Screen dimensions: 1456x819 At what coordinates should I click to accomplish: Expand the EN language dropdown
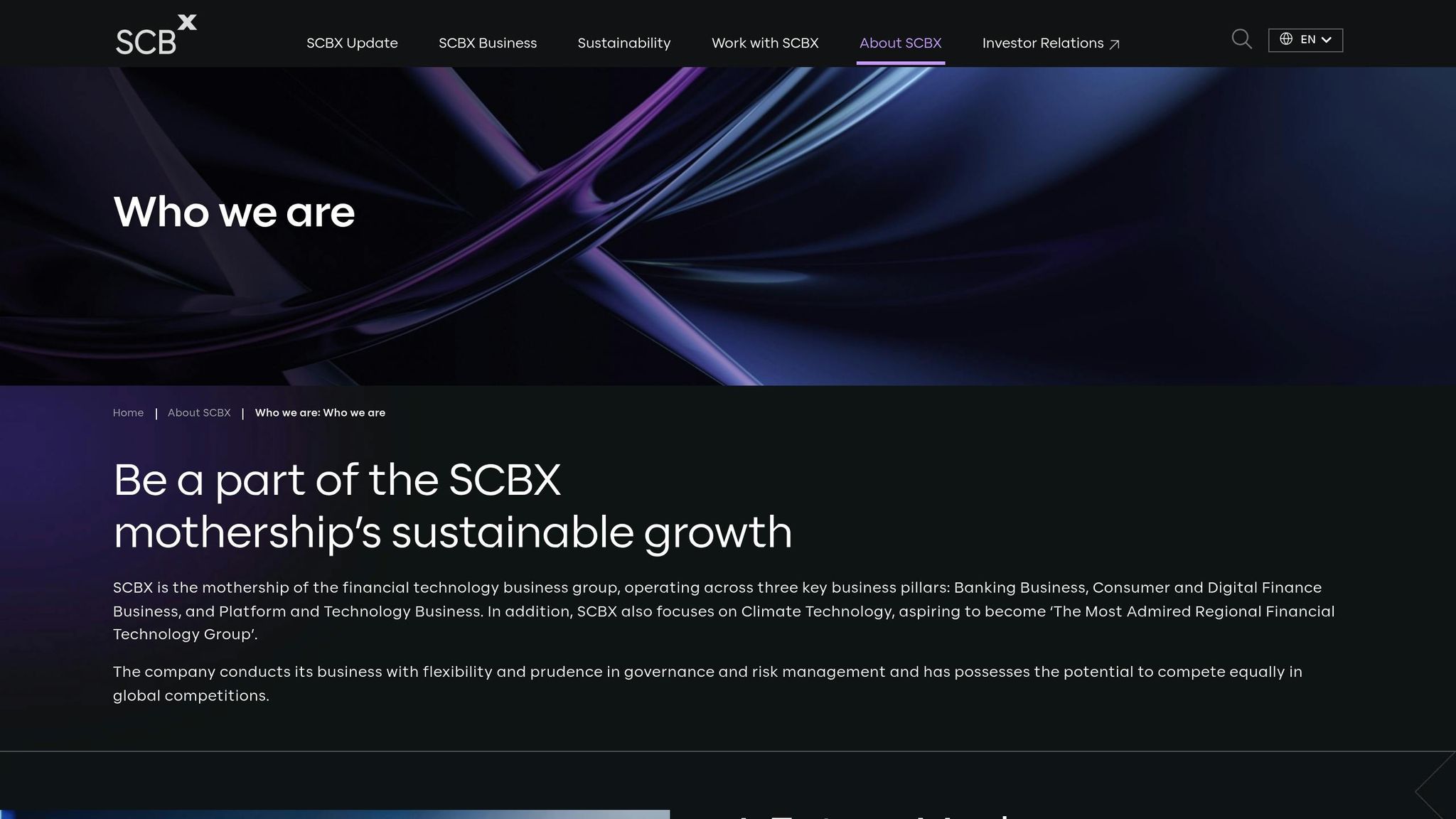pyautogui.click(x=1305, y=40)
